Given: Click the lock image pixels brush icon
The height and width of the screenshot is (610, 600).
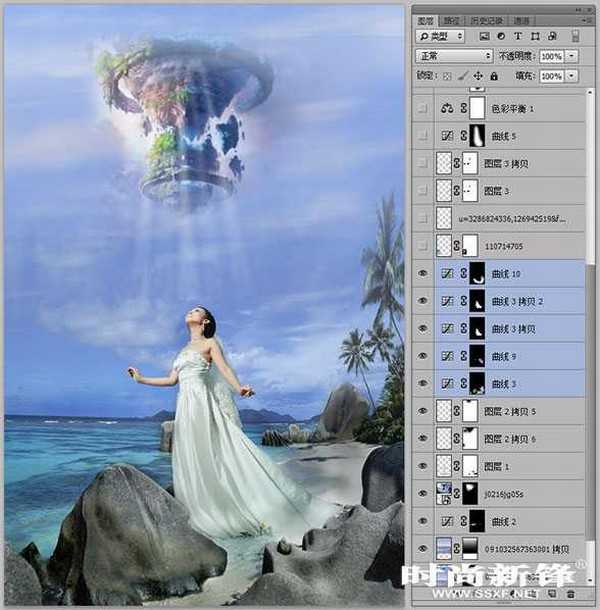Looking at the screenshot, I should [x=461, y=76].
